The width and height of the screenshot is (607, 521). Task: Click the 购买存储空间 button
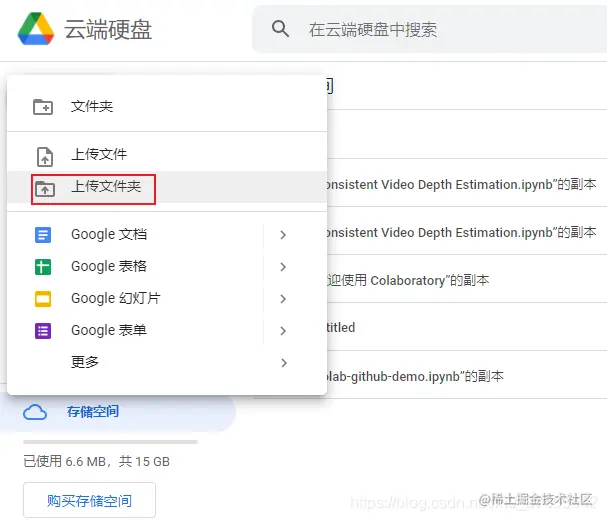click(x=89, y=500)
